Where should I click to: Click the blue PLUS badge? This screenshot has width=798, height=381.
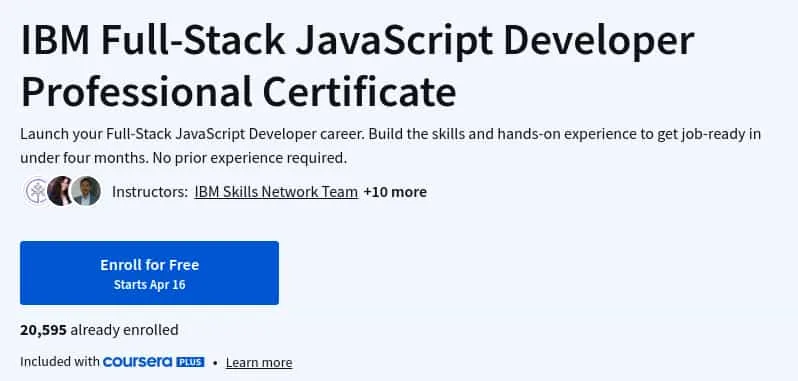click(x=190, y=362)
